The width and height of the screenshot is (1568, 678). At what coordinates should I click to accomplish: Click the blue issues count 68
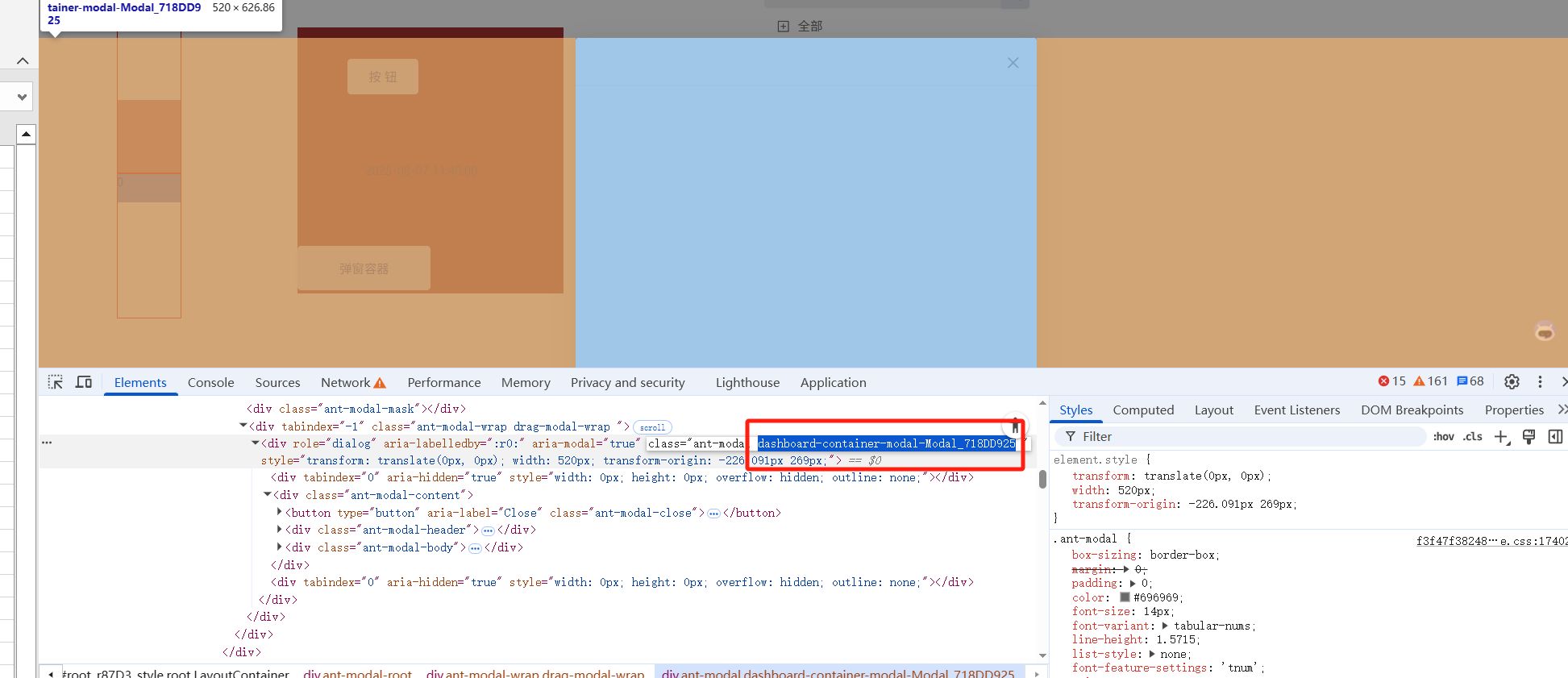pyautogui.click(x=1470, y=381)
